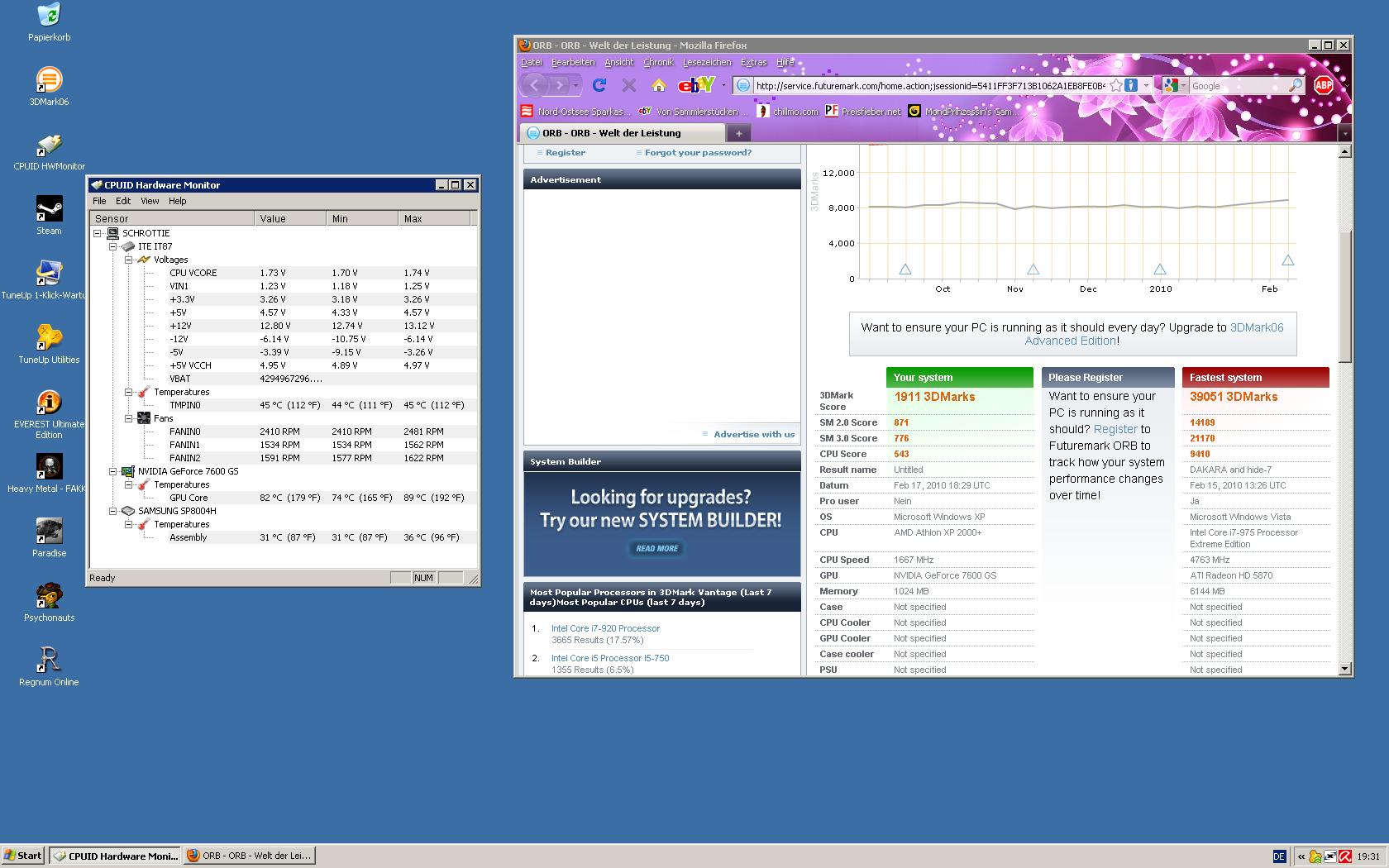Open the Datei menu in Firefox

coord(532,62)
